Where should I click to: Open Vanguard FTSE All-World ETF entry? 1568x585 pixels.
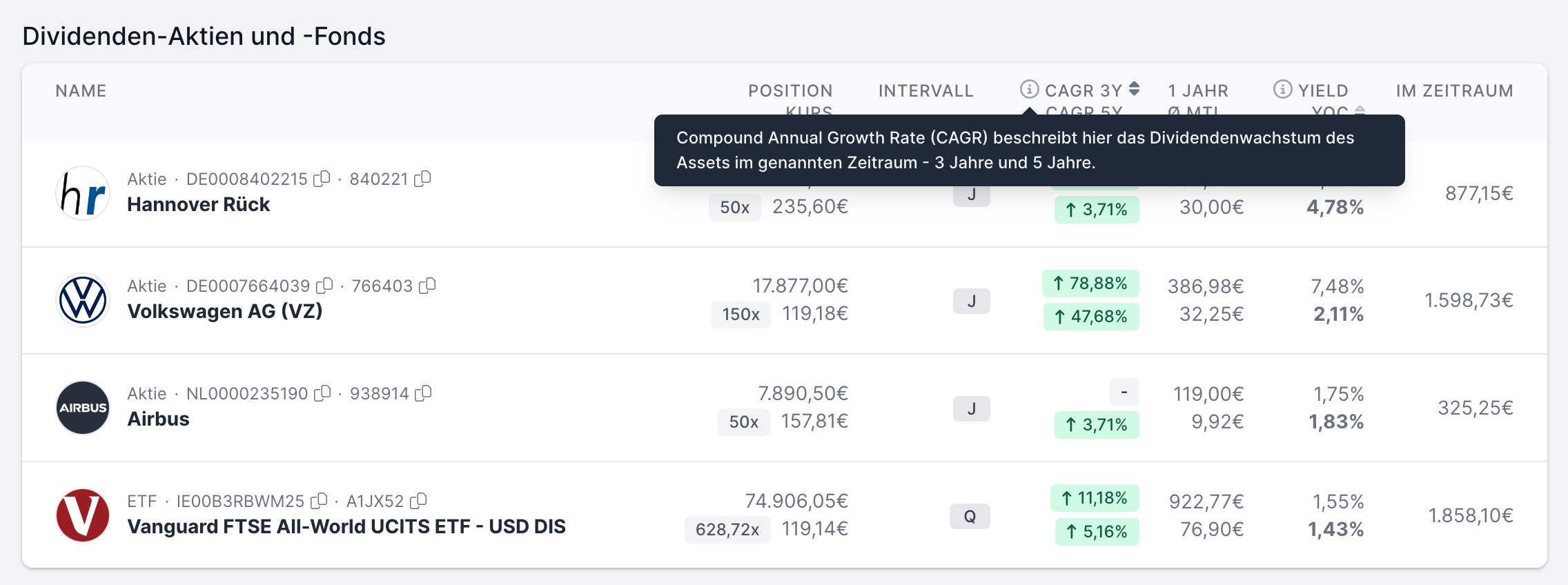(346, 527)
